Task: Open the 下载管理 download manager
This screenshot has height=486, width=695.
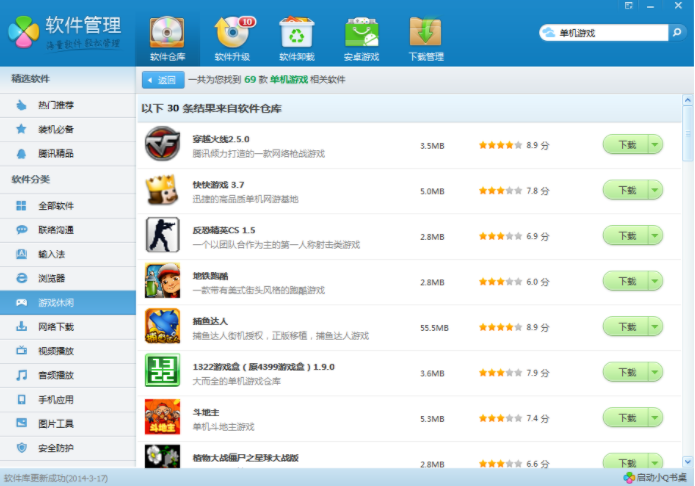Action: 426,38
